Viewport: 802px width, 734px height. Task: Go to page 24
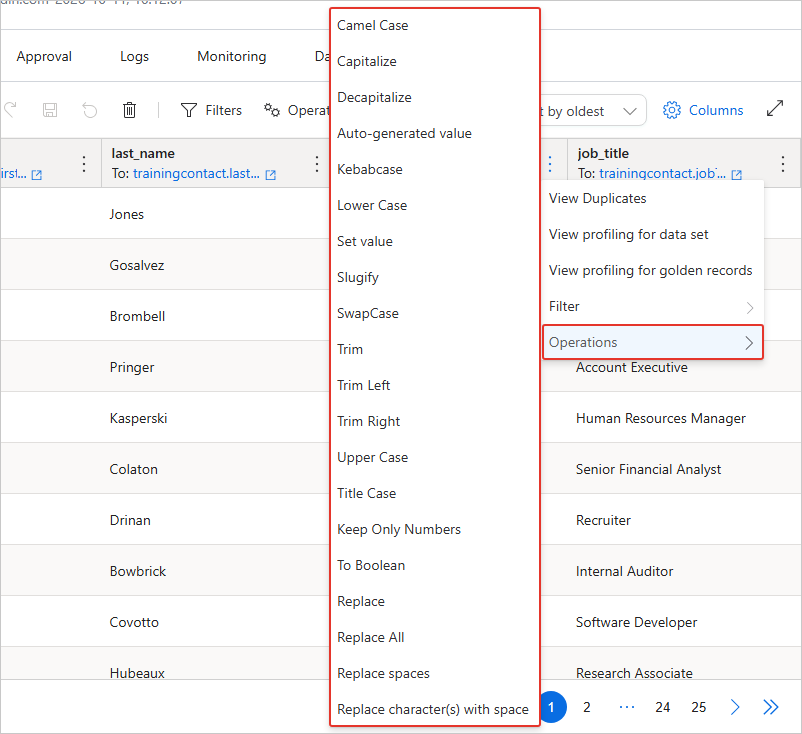pyautogui.click(x=662, y=707)
